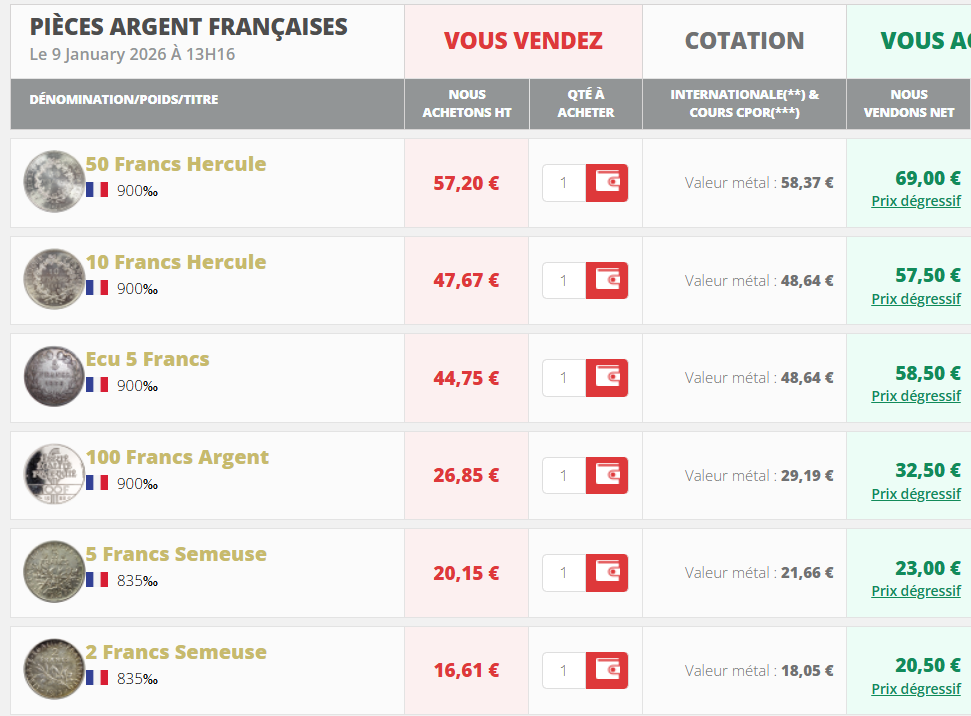
Task: Open the 100 Francs Argent coin thumbnail
Action: [x=53, y=474]
